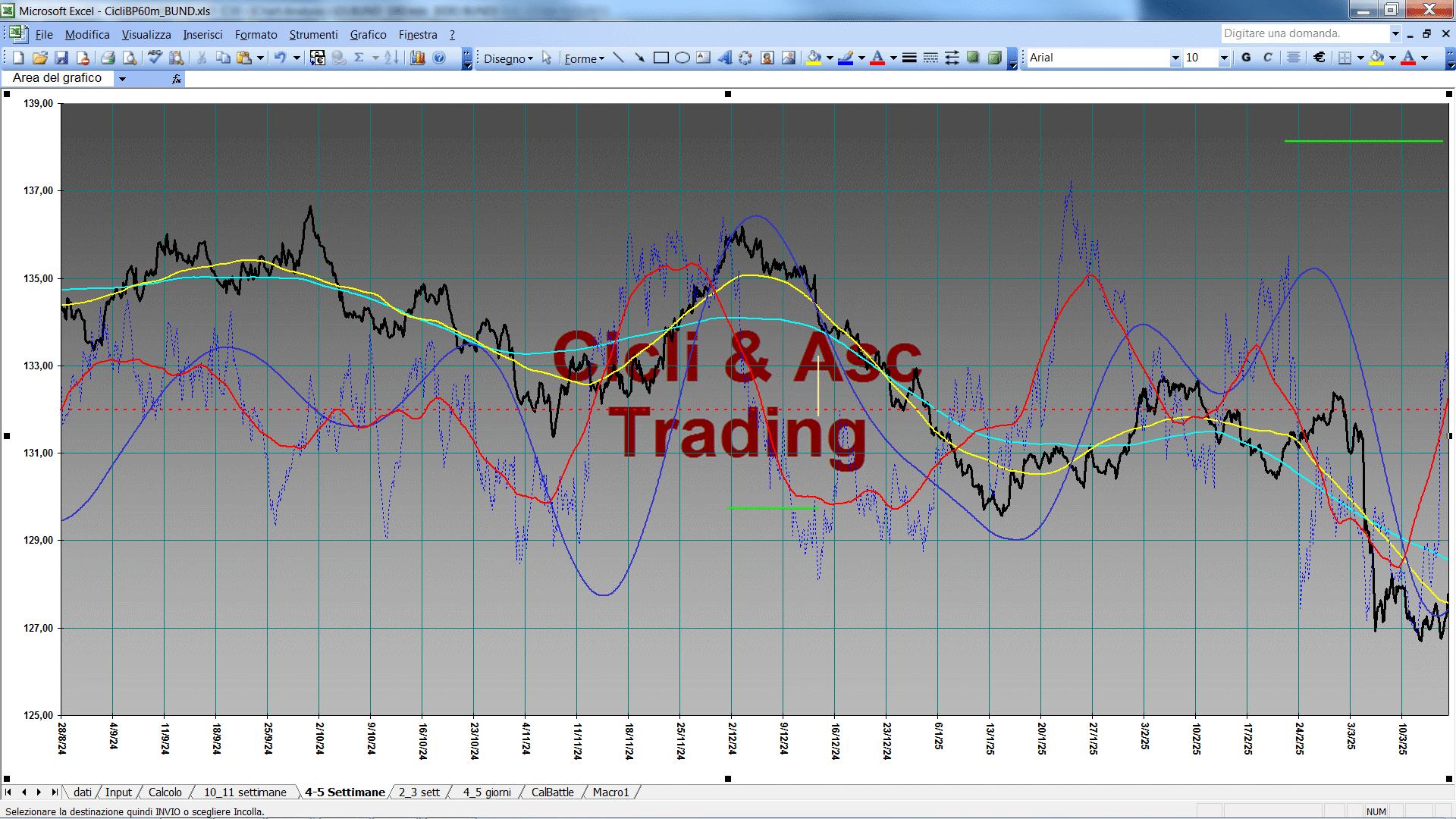Apply Euro currency format button
This screenshot has width=1456, height=819.
click(x=1319, y=58)
